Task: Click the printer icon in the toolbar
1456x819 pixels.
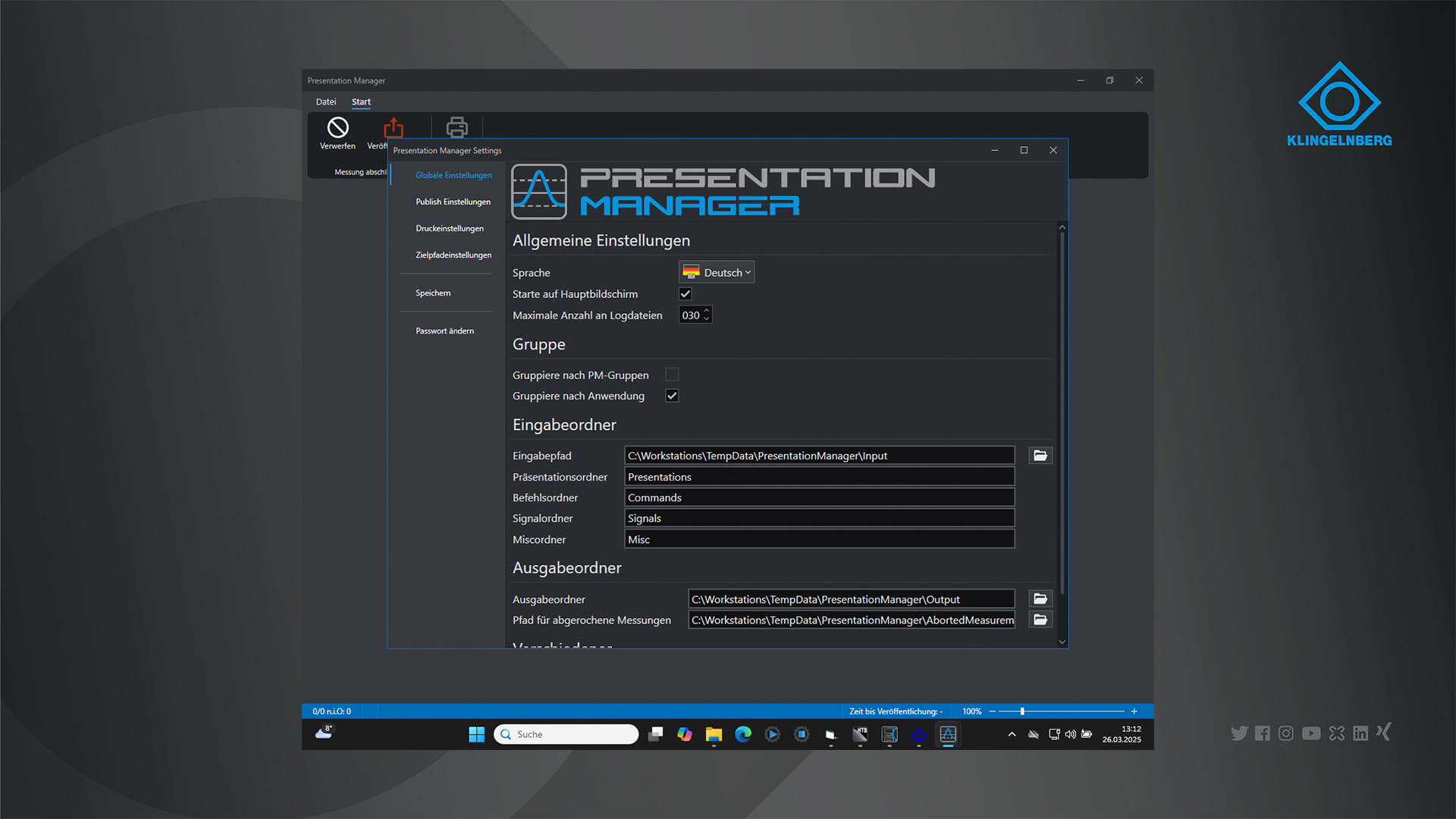Action: click(457, 127)
